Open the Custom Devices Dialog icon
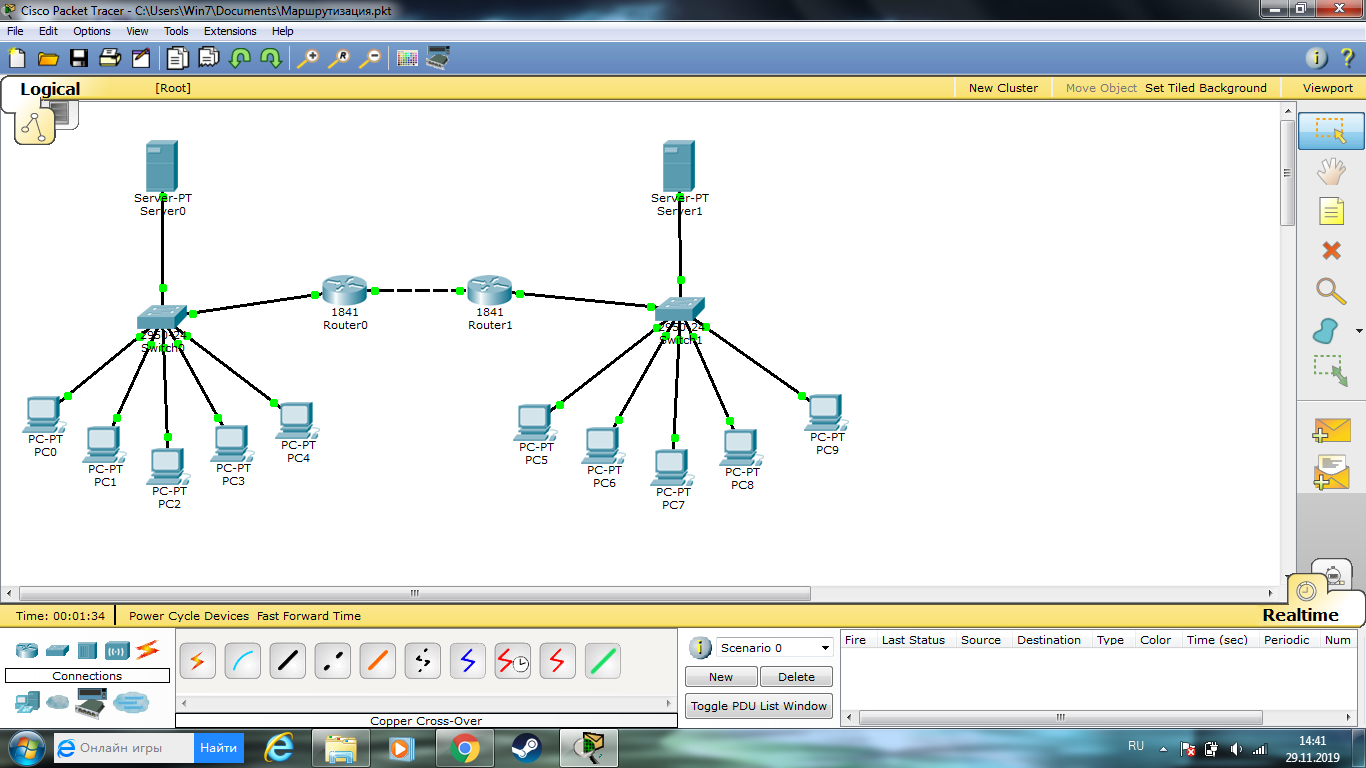1366x768 pixels. [x=438, y=58]
